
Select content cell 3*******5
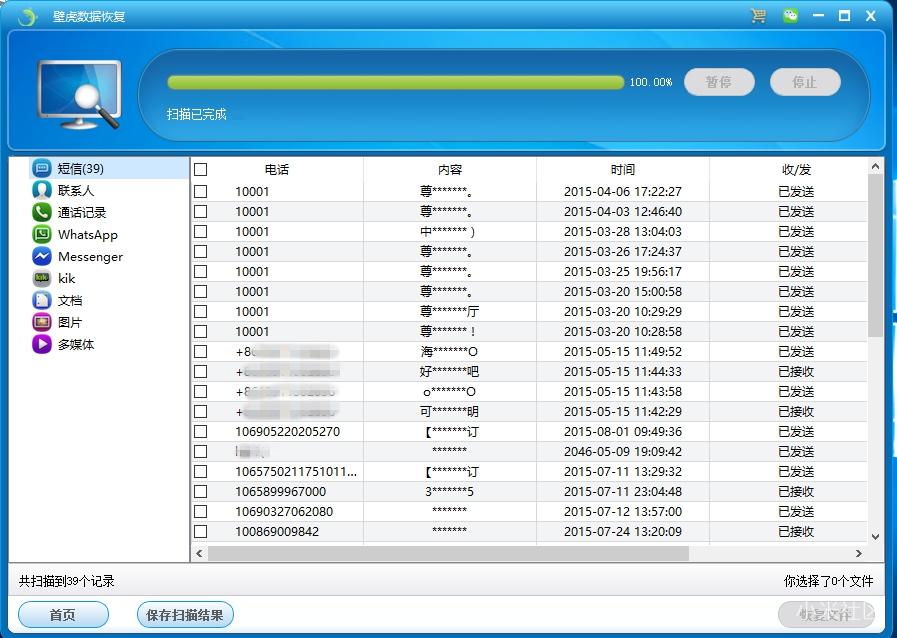[x=449, y=492]
